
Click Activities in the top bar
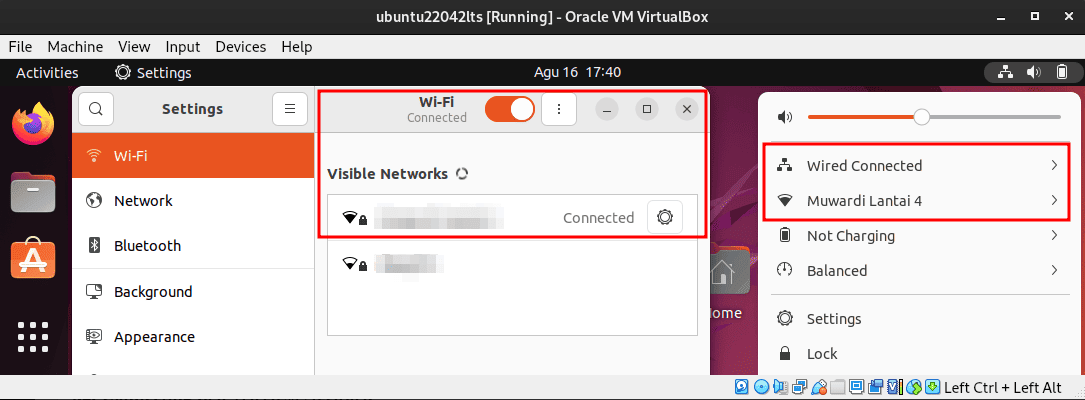[x=47, y=73]
